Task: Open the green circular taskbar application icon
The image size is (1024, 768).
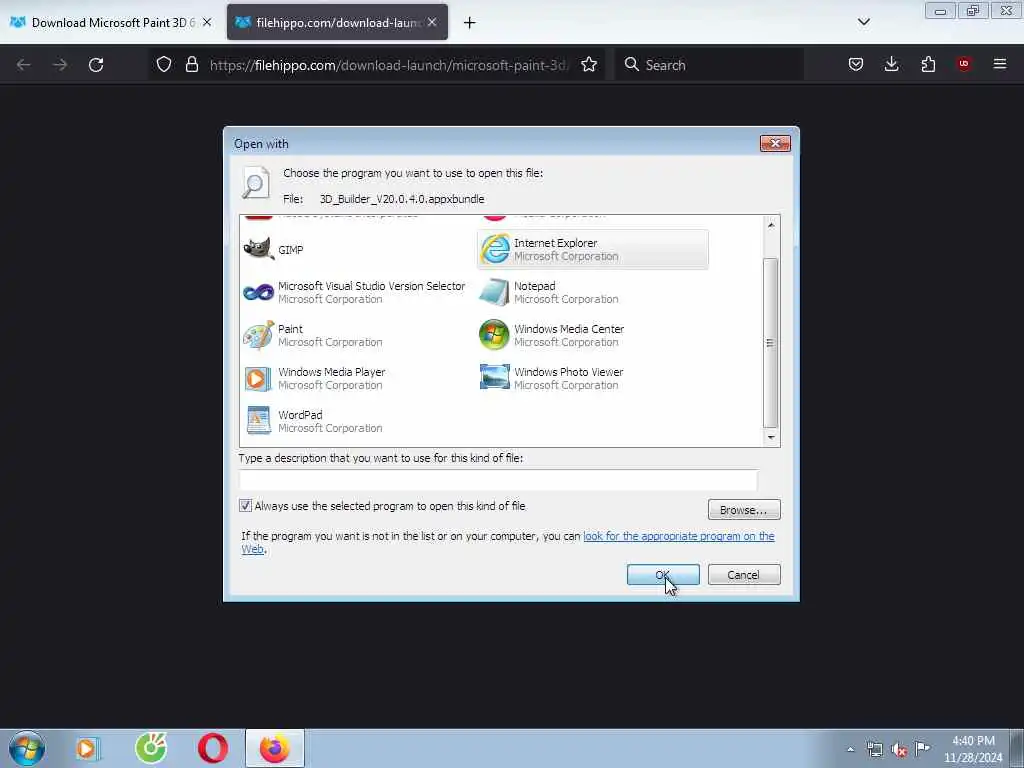Action: (151, 748)
